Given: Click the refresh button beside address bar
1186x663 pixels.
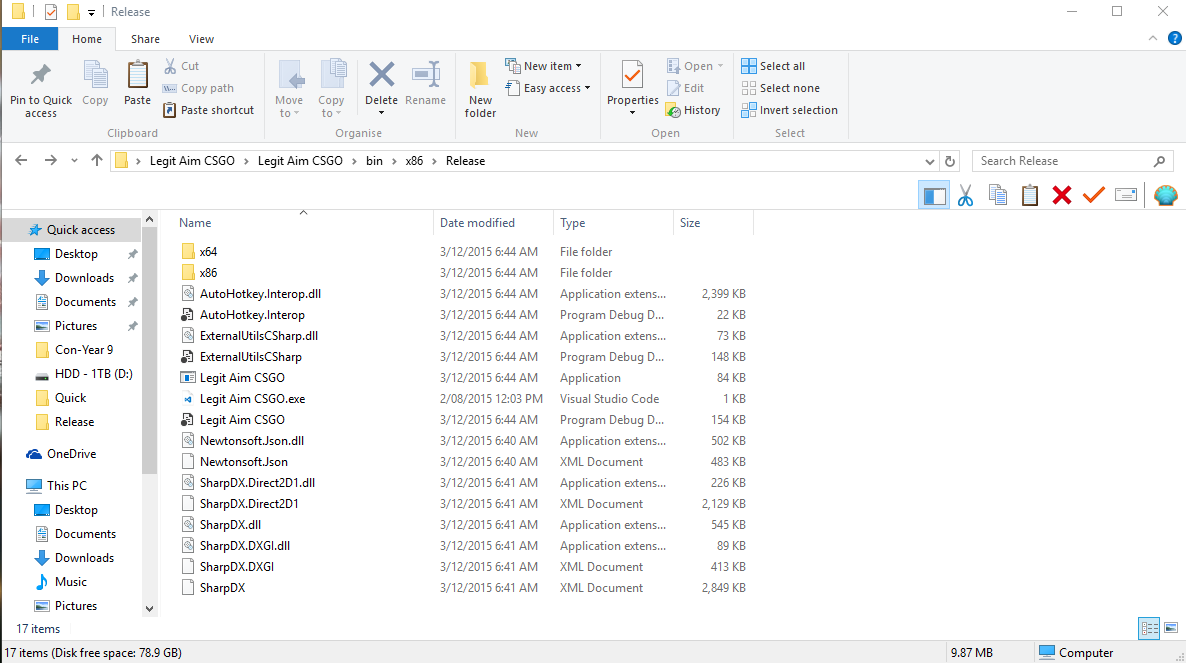Looking at the screenshot, I should 950,161.
